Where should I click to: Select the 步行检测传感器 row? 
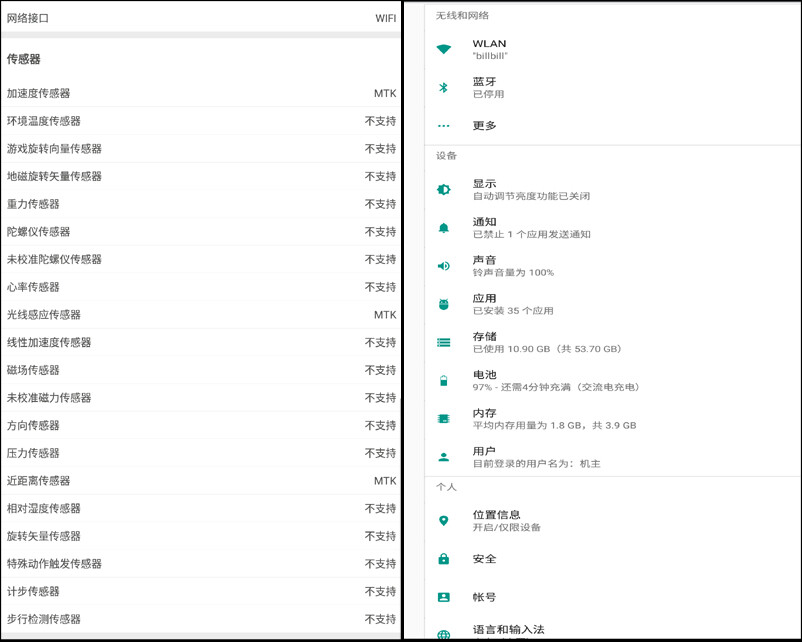(x=201, y=618)
